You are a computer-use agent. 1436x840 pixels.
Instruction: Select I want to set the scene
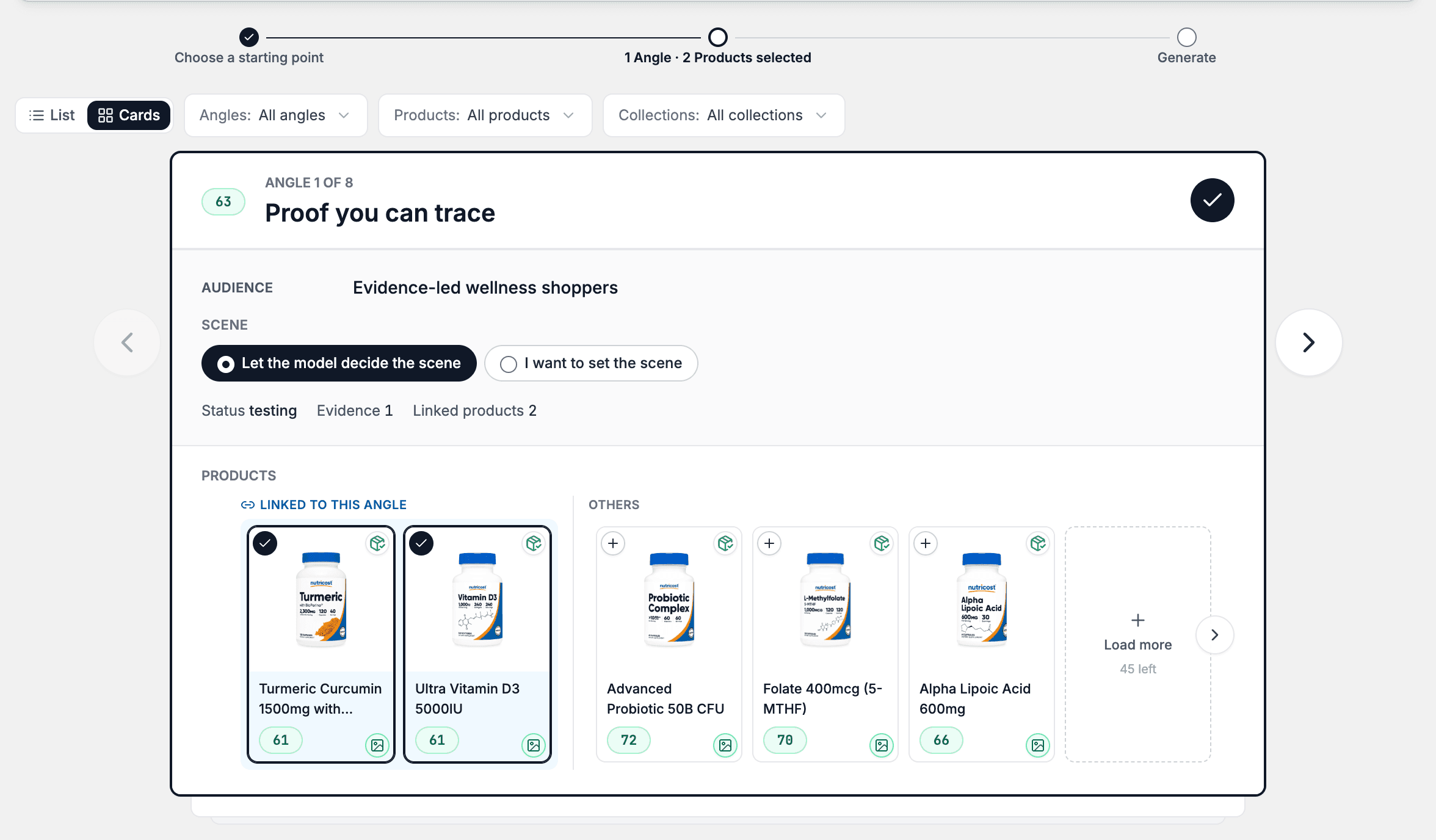pyautogui.click(x=591, y=363)
